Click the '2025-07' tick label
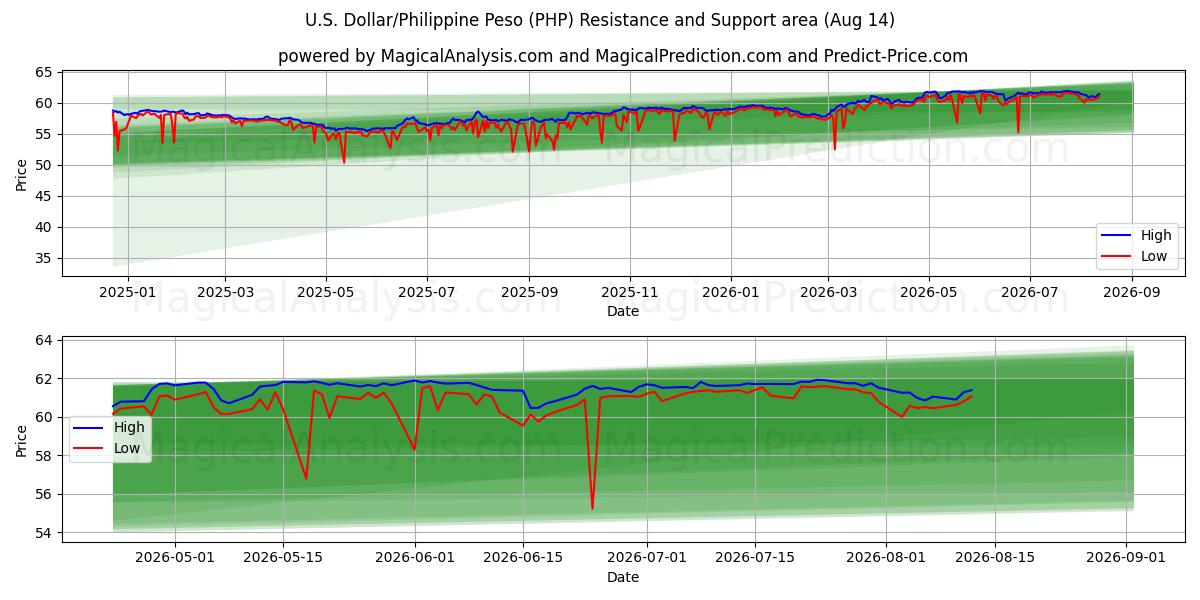The height and width of the screenshot is (600, 1200). click(427, 292)
